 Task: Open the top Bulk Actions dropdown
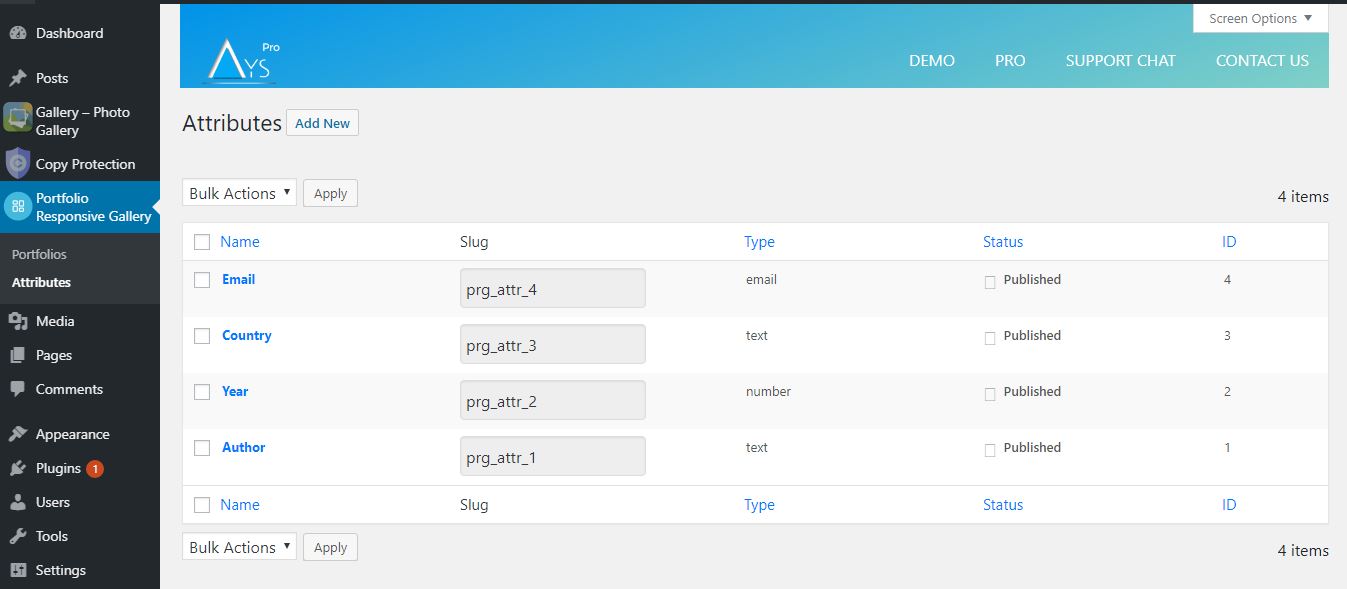[x=240, y=193]
